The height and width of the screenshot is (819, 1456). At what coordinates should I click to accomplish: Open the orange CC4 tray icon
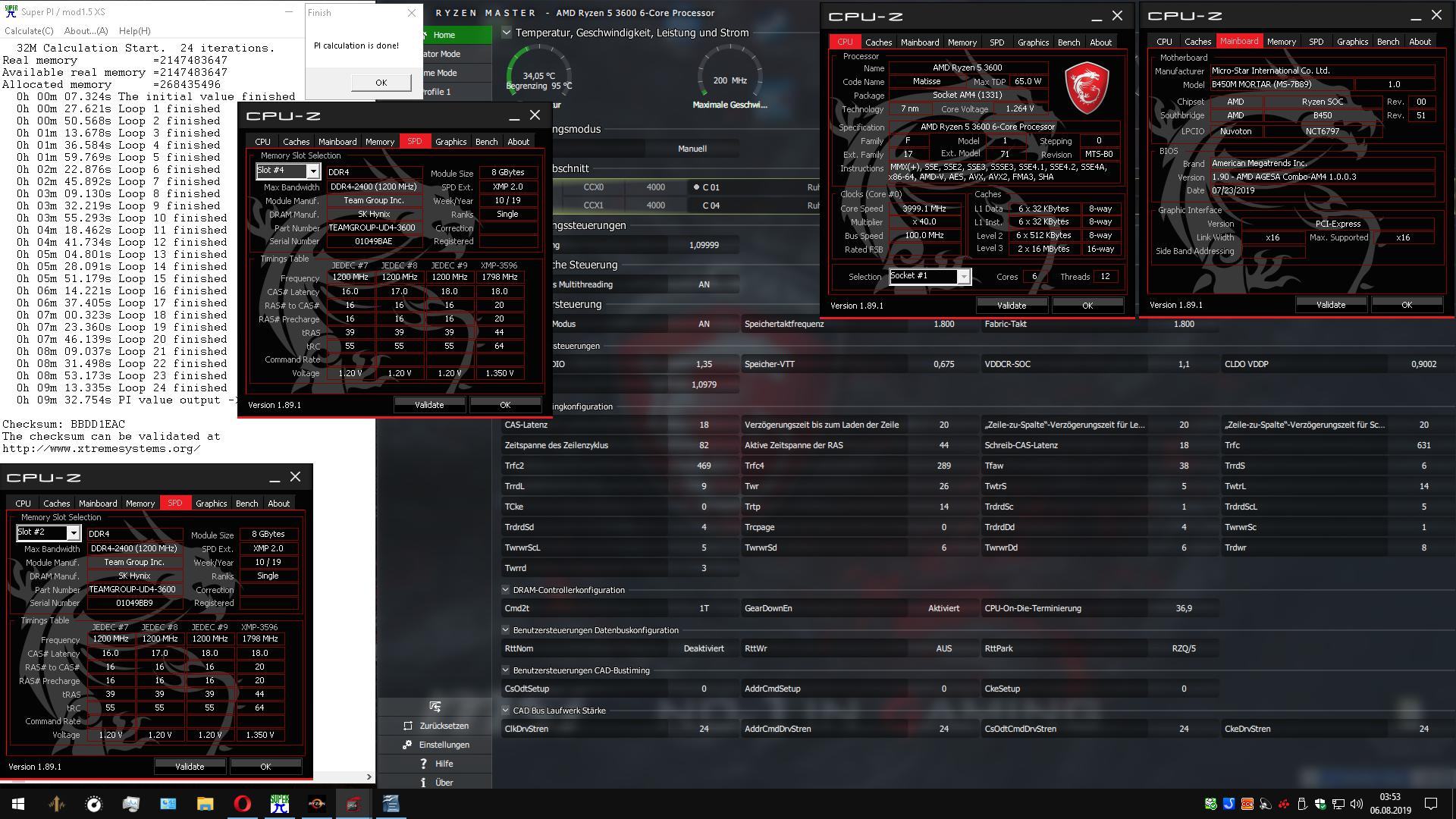point(1247,804)
